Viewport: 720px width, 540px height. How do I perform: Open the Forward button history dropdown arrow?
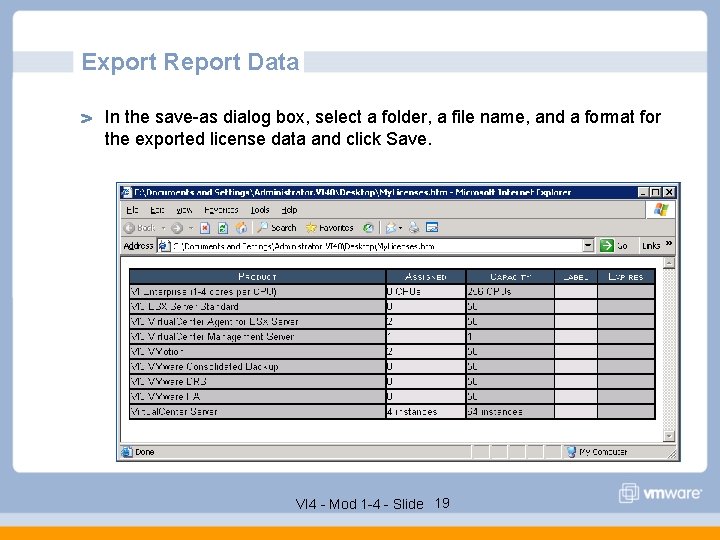[191, 228]
